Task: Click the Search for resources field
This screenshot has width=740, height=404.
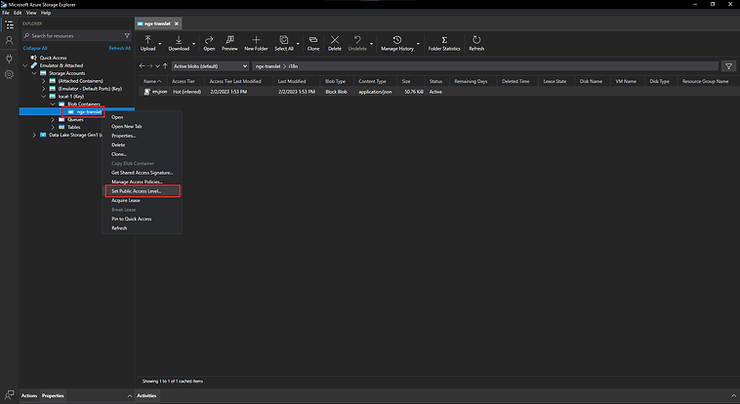Action: pyautogui.click(x=77, y=36)
